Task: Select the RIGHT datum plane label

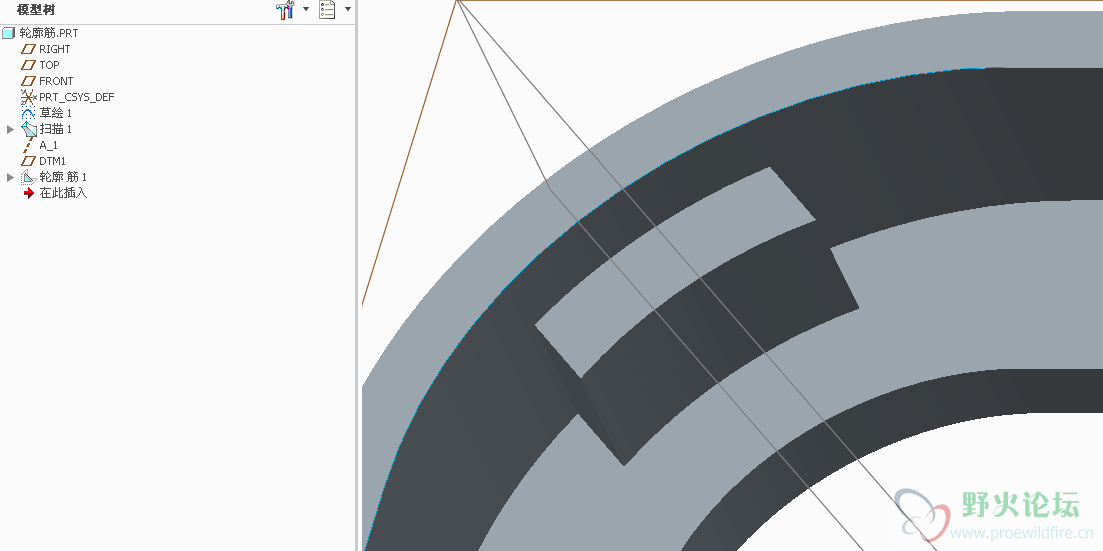Action: pos(55,49)
